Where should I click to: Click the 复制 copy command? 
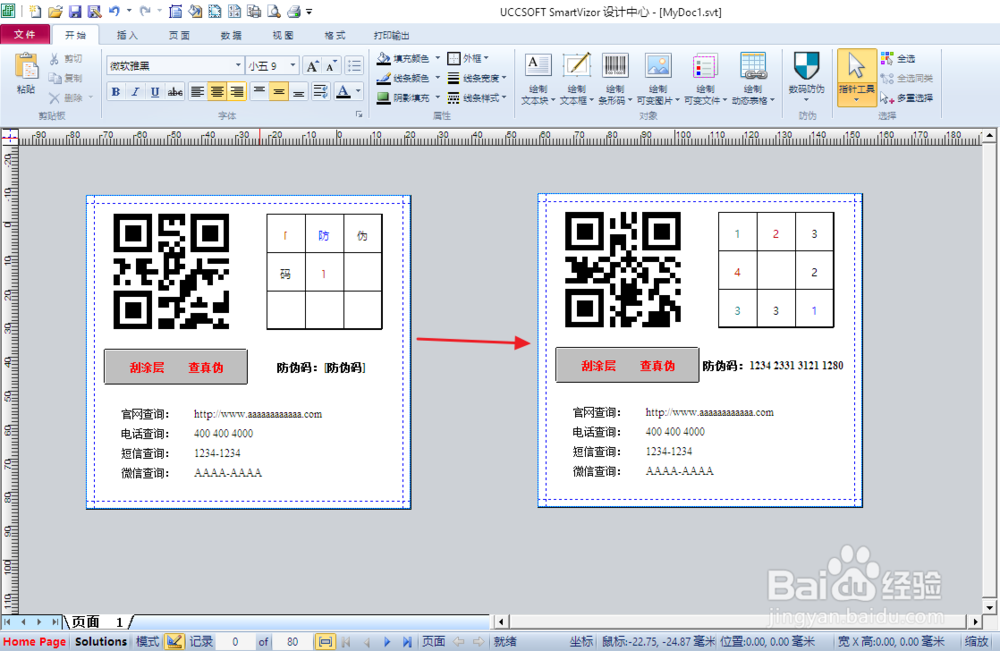[x=66, y=78]
